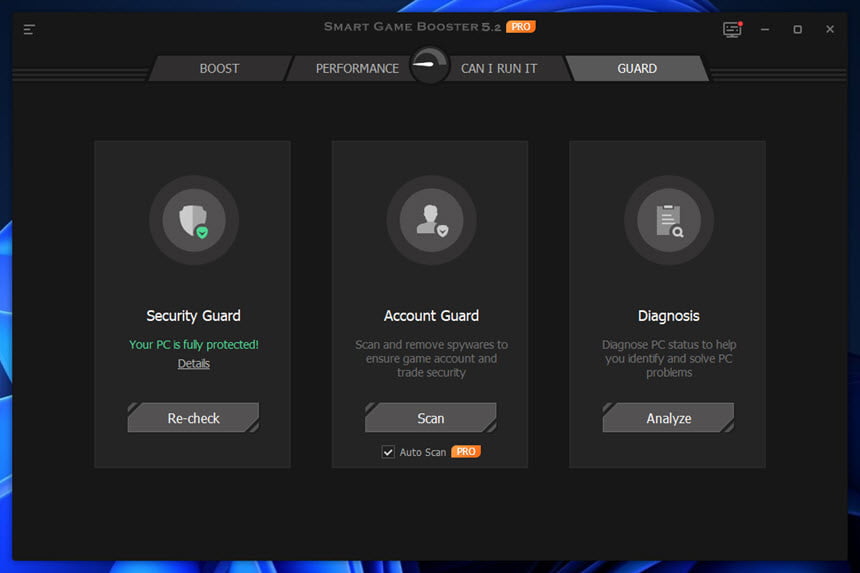Close the Smart Game Booster window
860x573 pixels.
[x=830, y=30]
